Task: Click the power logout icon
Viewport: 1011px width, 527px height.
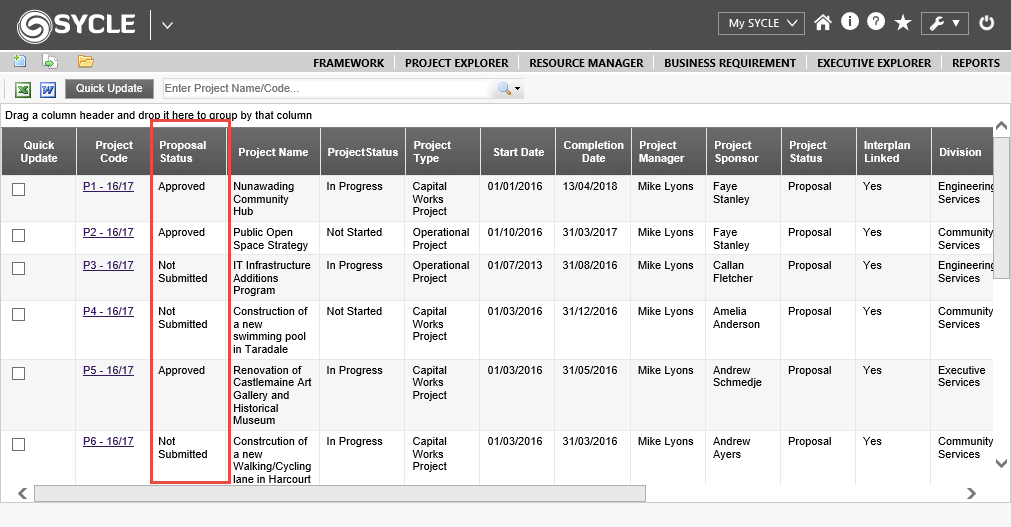Action: (x=986, y=23)
